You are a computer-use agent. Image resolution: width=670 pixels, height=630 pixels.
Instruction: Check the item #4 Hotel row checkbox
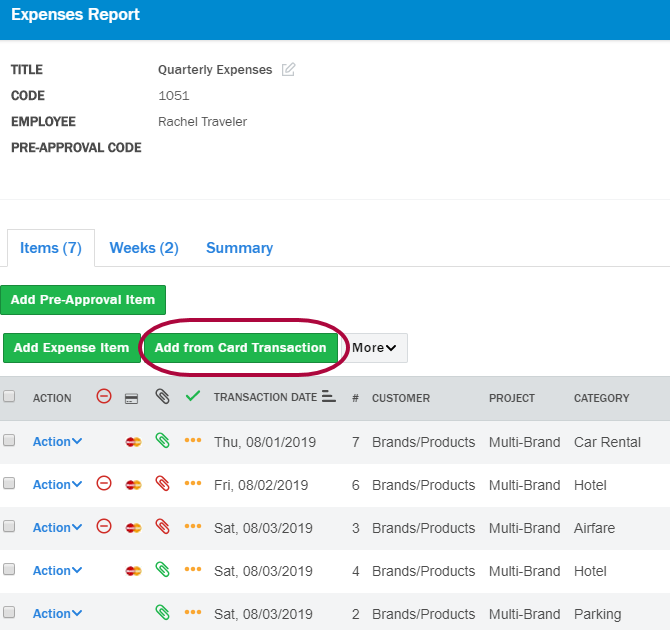pos(9,569)
